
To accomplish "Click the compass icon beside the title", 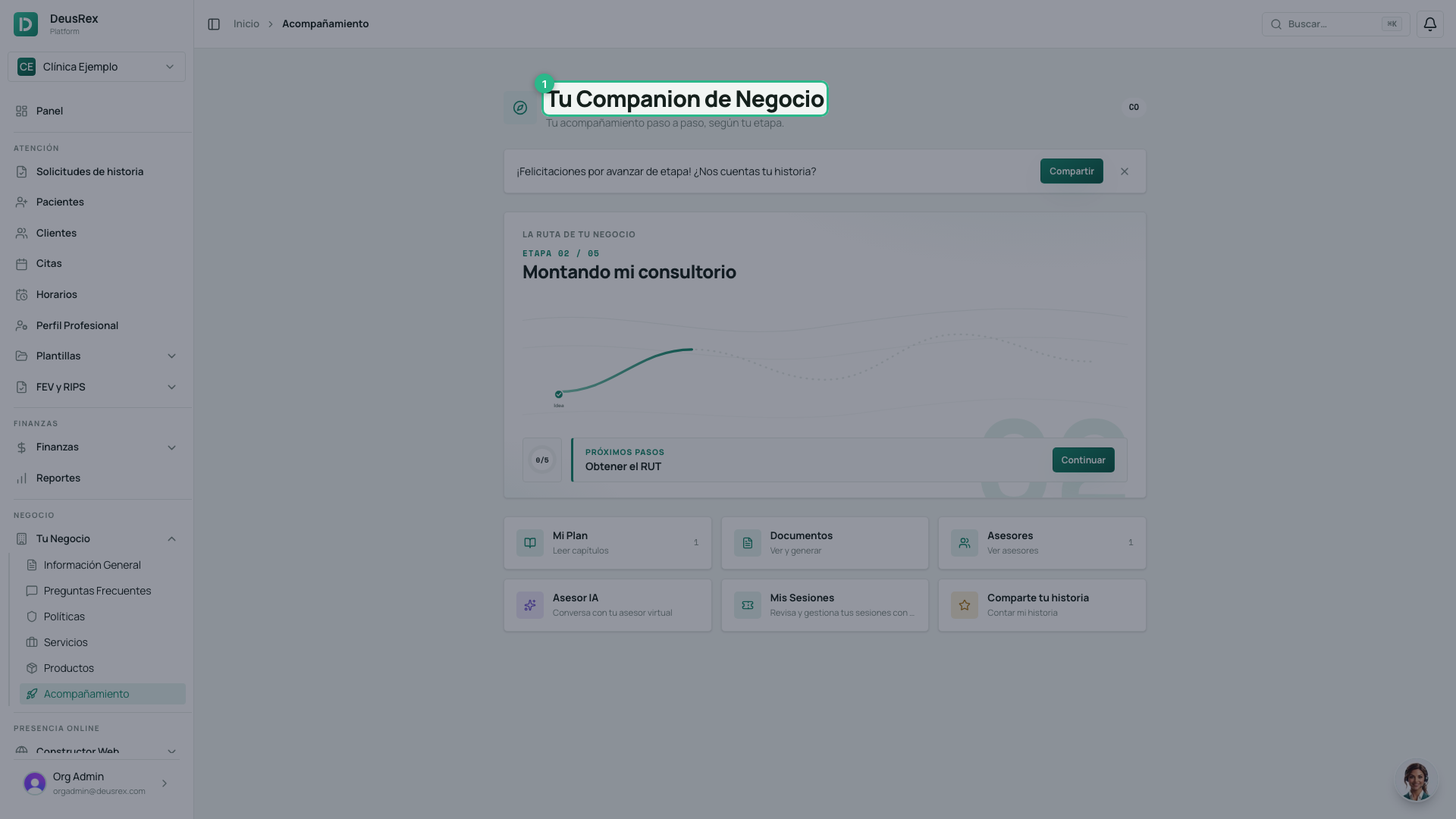I will tap(520, 108).
